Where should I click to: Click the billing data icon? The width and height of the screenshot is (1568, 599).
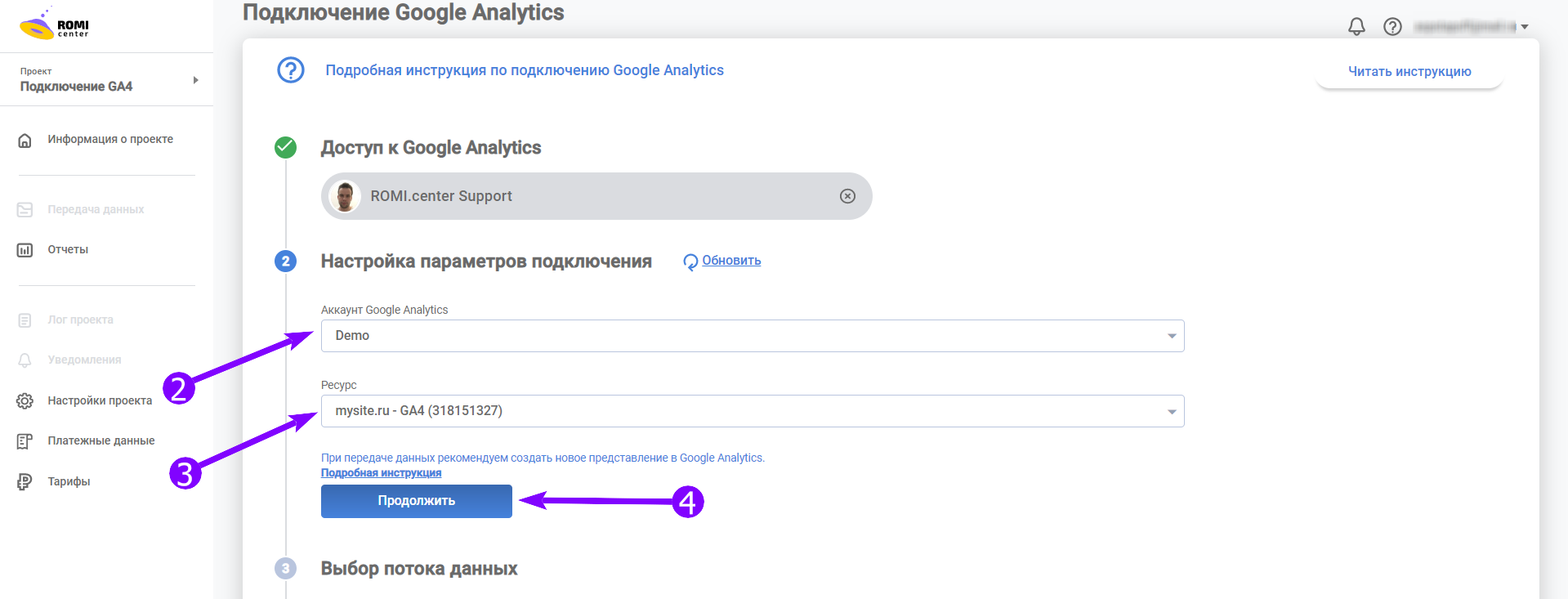[x=25, y=441]
